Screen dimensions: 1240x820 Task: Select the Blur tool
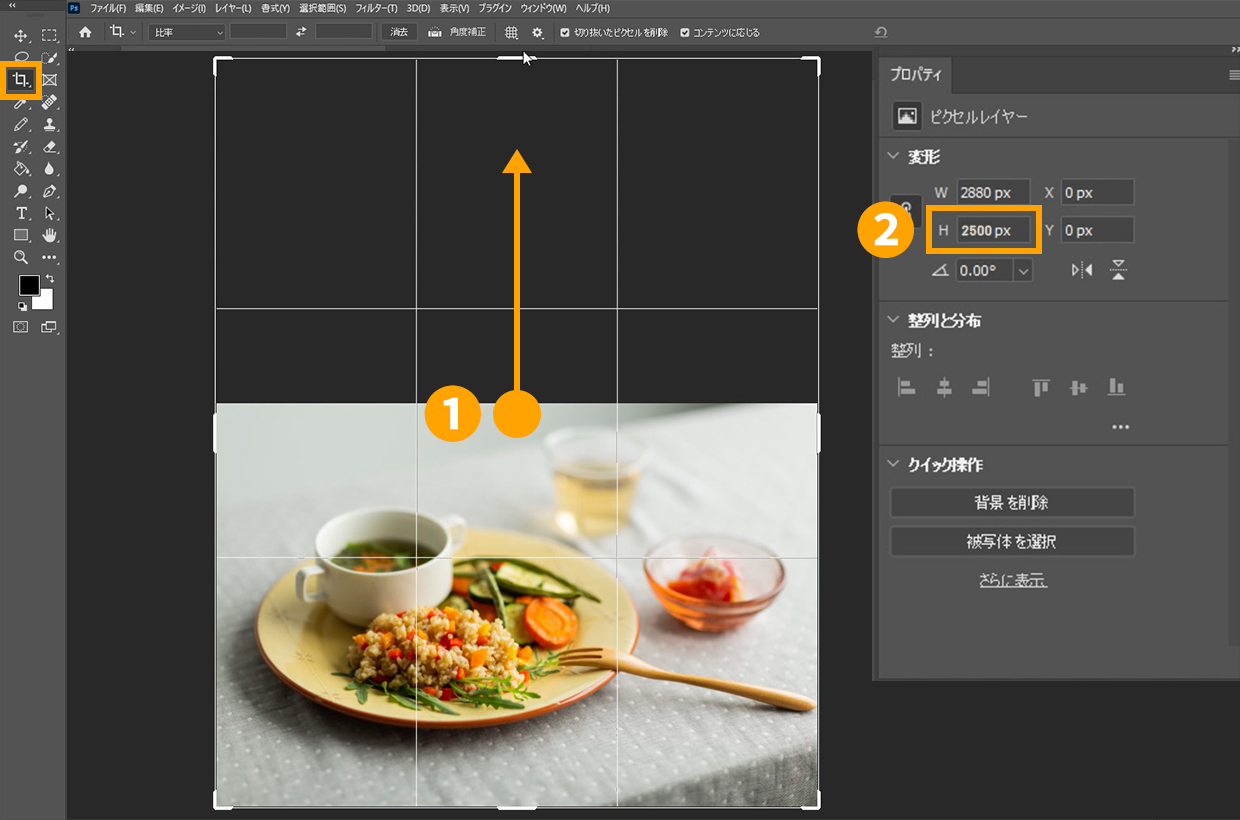click(49, 169)
